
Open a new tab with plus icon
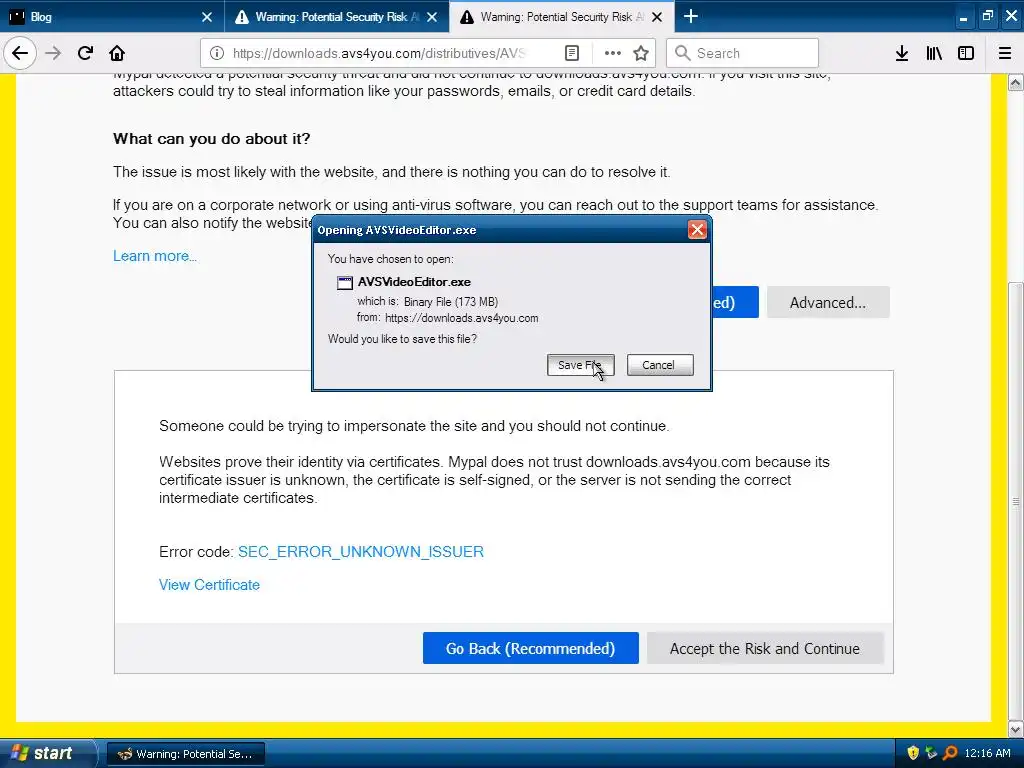pos(690,16)
